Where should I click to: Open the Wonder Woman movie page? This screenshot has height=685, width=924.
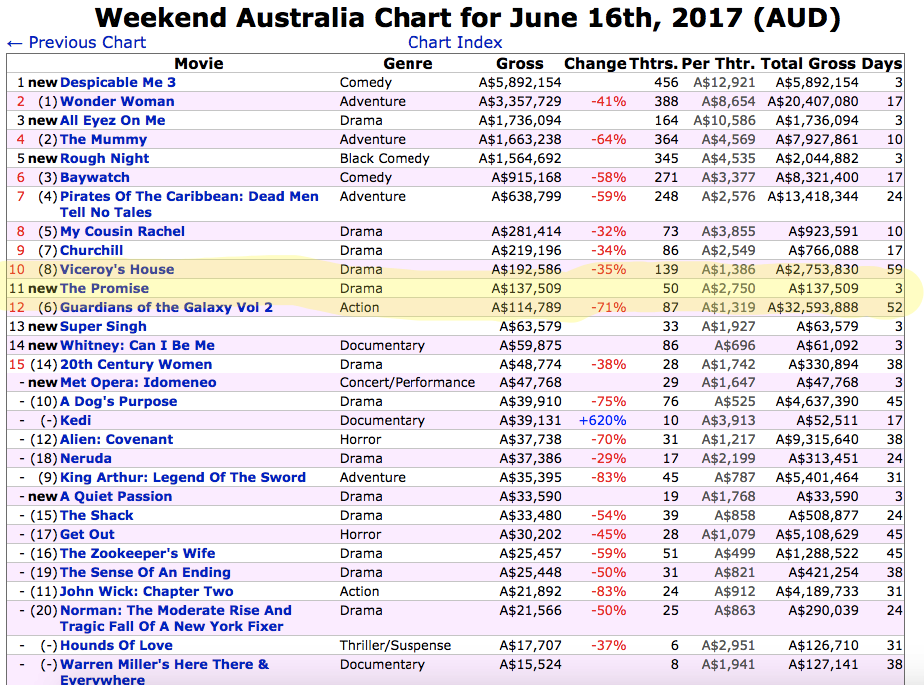(x=117, y=101)
